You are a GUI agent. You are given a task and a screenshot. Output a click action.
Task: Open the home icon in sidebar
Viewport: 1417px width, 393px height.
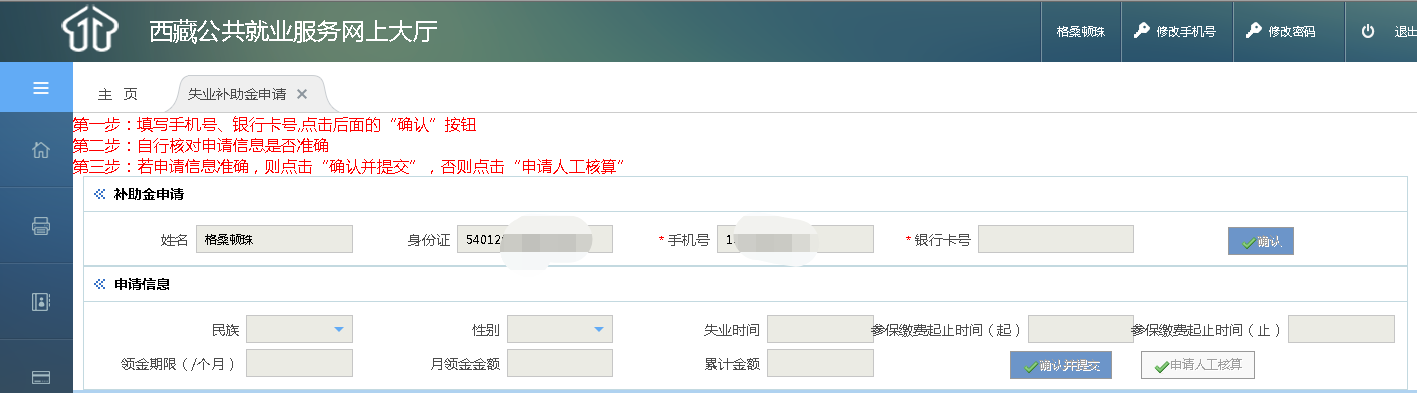pyautogui.click(x=41, y=150)
